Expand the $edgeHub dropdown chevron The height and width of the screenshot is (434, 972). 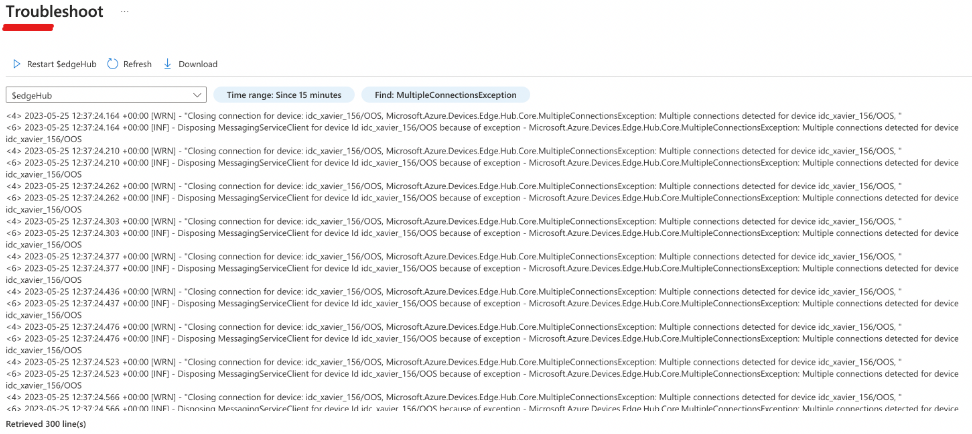[197, 95]
